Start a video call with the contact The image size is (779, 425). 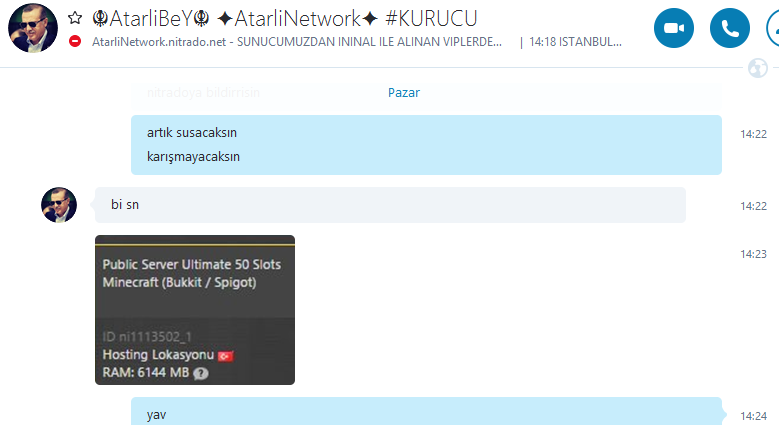[674, 28]
